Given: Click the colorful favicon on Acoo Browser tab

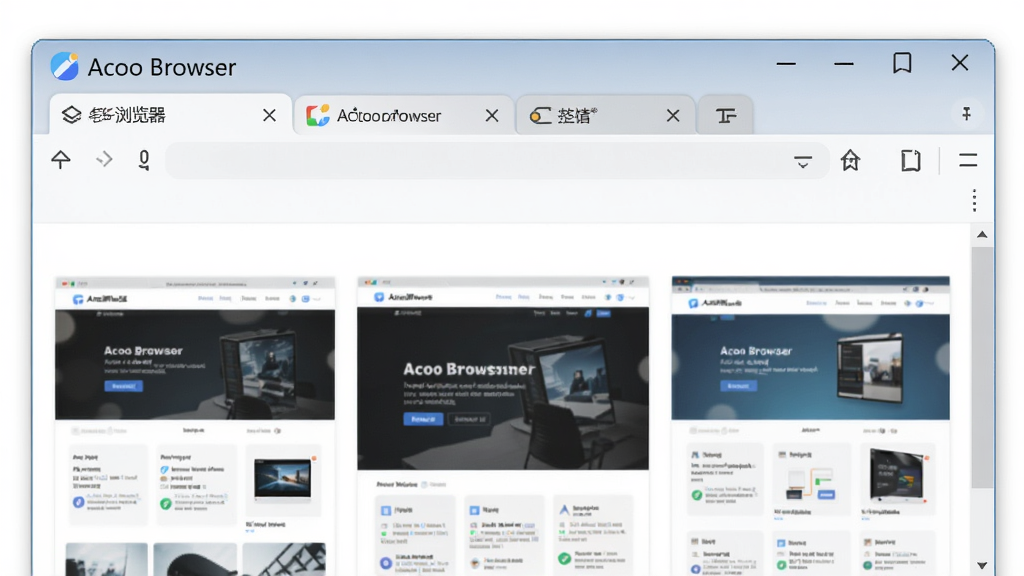Looking at the screenshot, I should tap(318, 116).
